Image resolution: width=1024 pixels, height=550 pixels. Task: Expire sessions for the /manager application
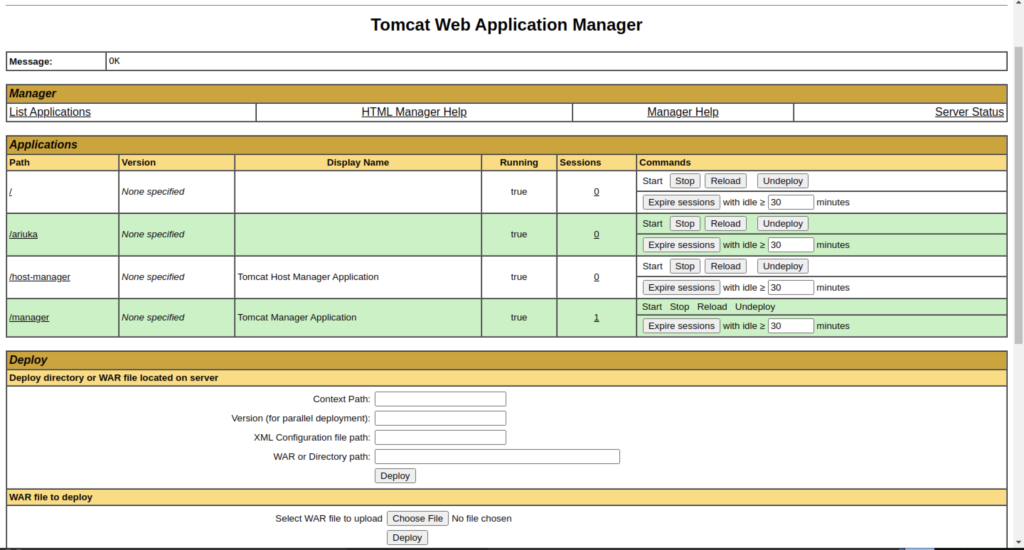681,326
